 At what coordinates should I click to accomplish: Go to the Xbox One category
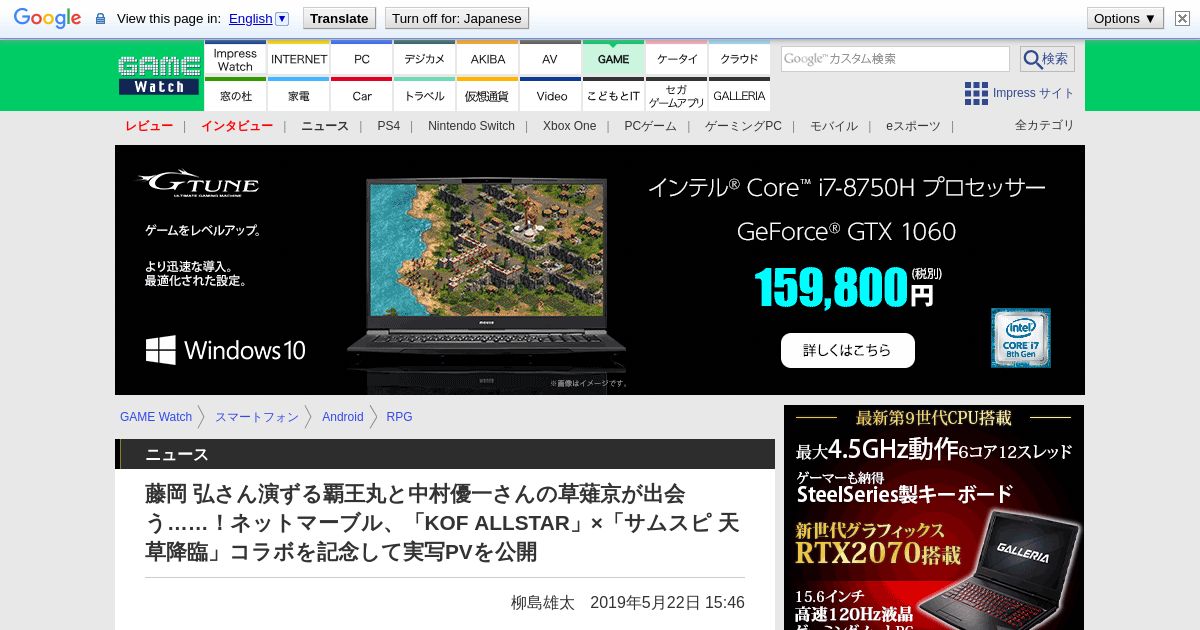click(x=569, y=126)
